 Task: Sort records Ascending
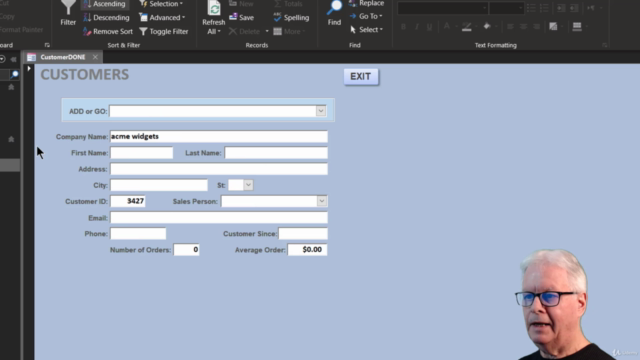coord(104,4)
